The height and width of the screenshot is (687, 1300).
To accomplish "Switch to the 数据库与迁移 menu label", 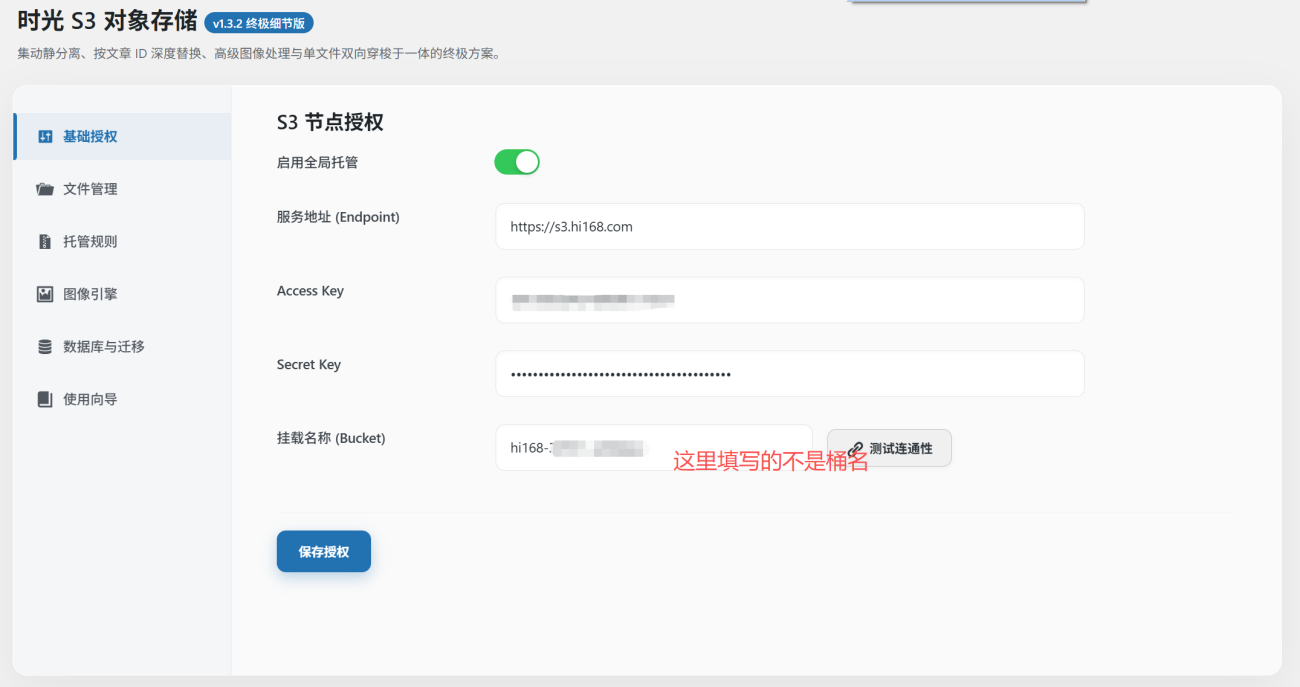I will coord(104,347).
